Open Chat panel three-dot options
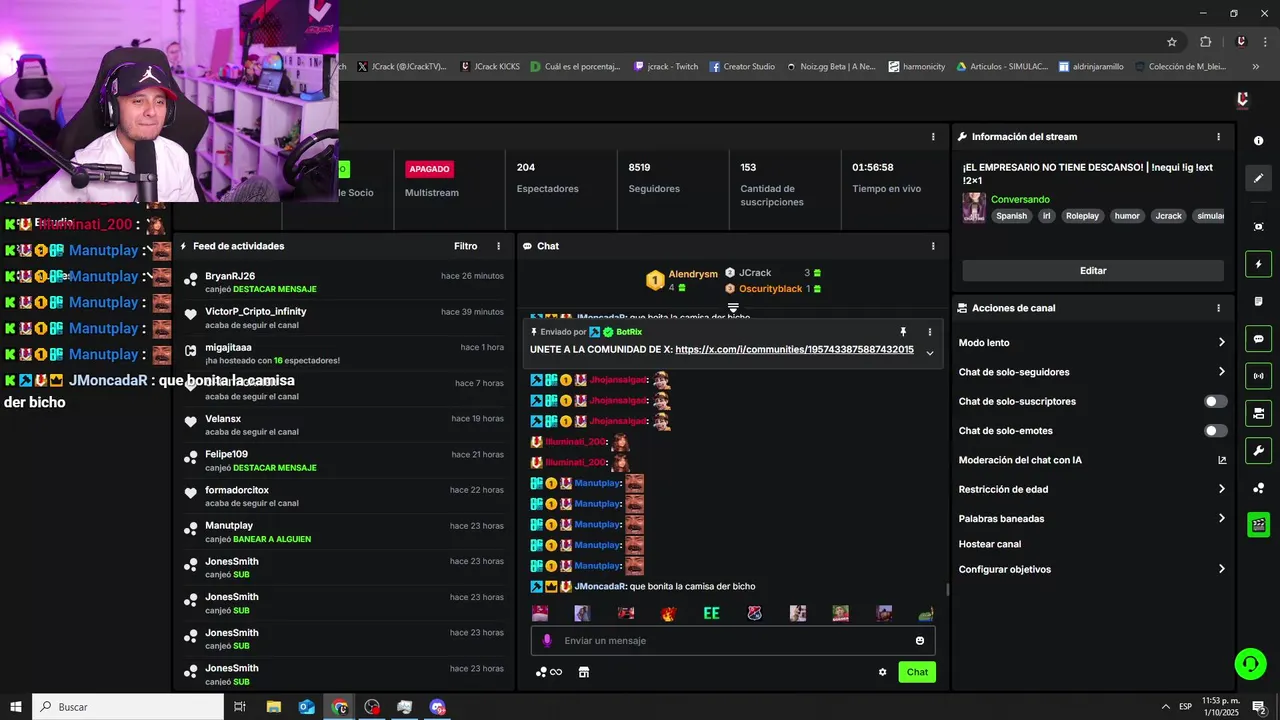 click(933, 246)
